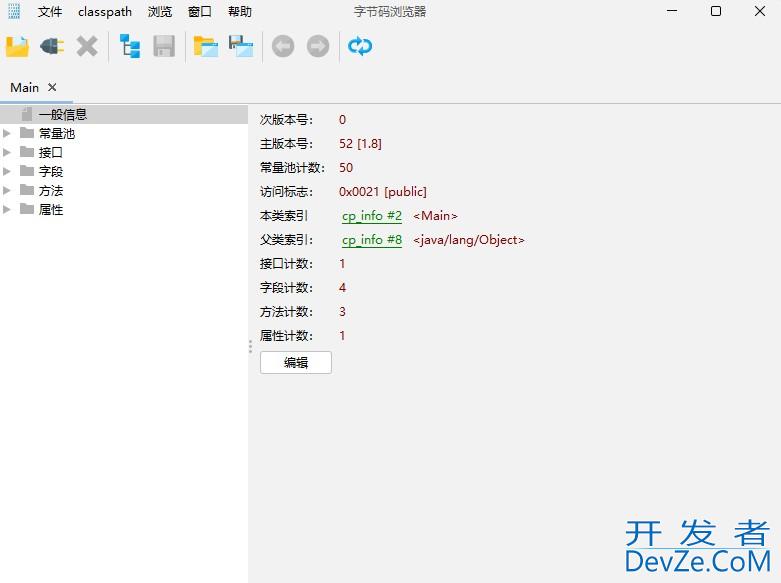Click the attach to JVM plug icon
Screen dimensions: 781x583
[51, 46]
